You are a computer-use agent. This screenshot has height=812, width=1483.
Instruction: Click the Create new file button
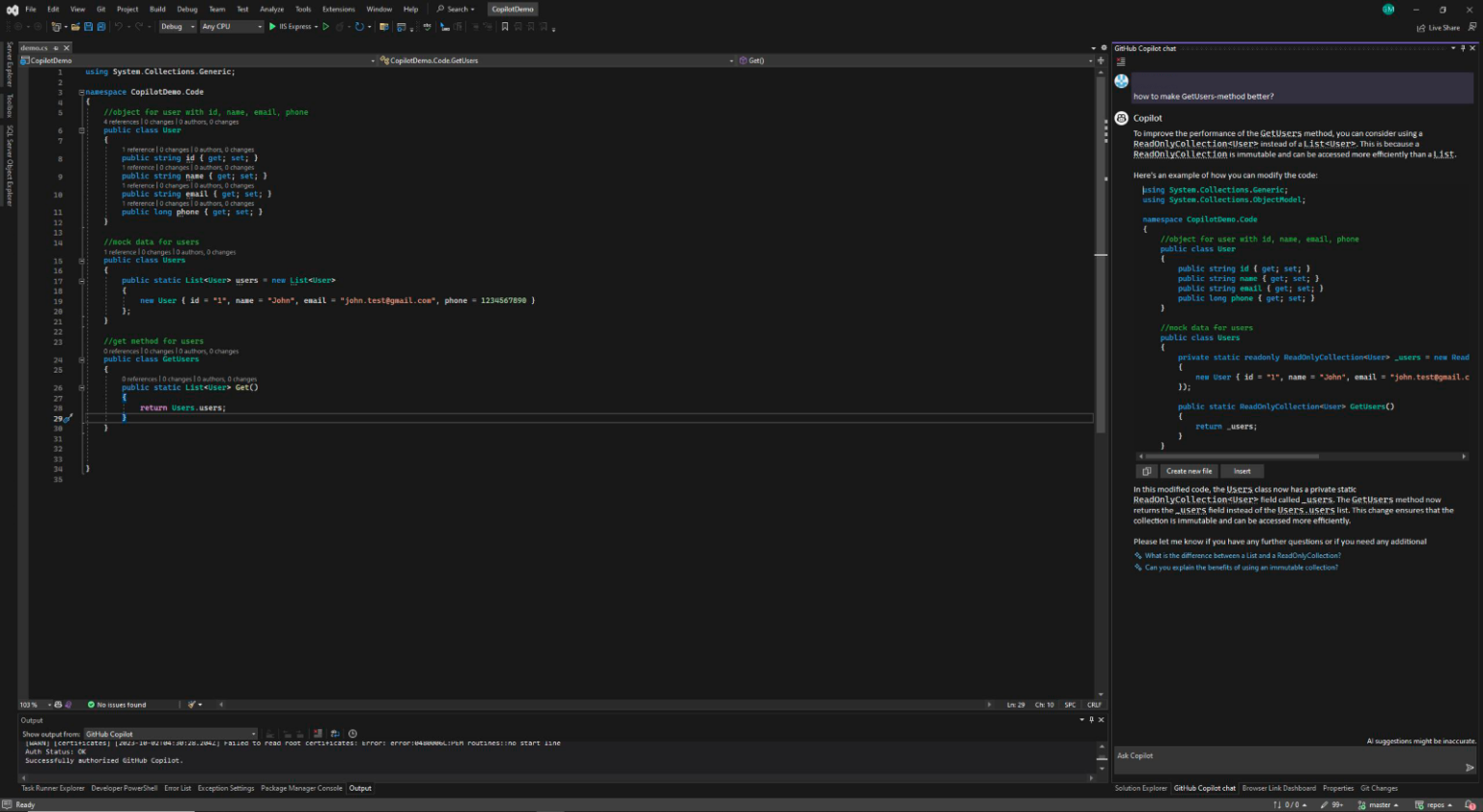1189,471
